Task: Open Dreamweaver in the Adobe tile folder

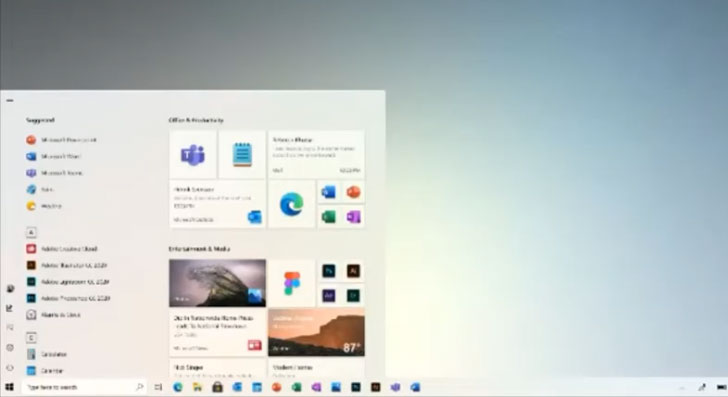Action: tap(353, 296)
